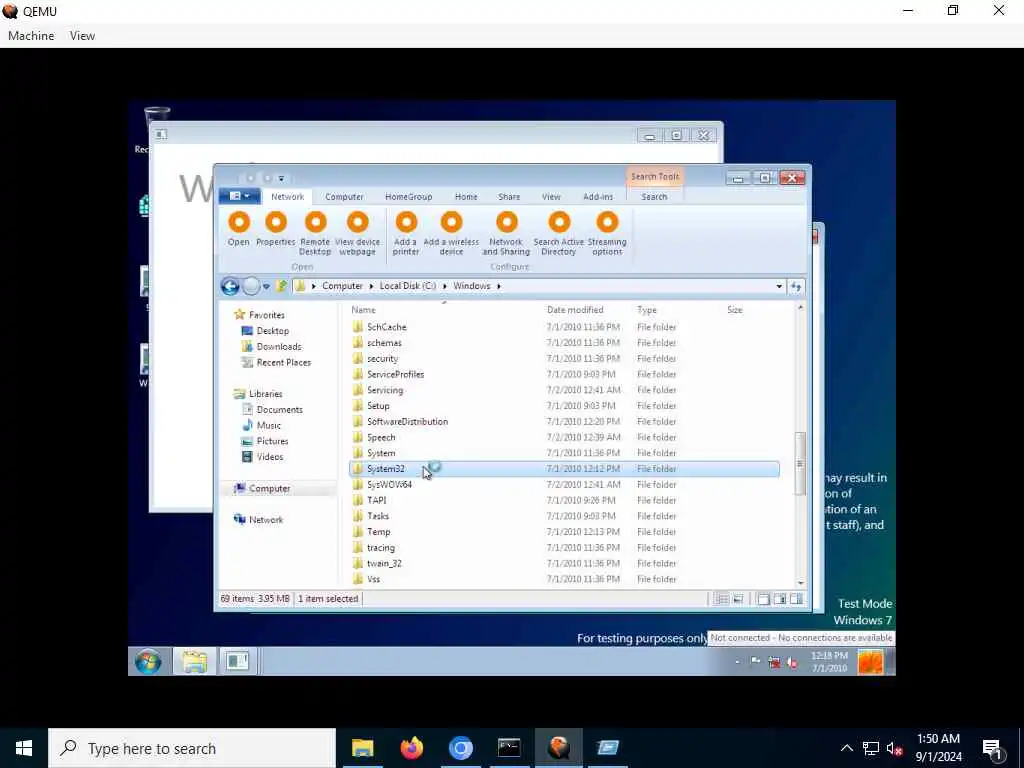Click host search box 'Type here to search'
1024x768 pixels.
tap(192, 748)
